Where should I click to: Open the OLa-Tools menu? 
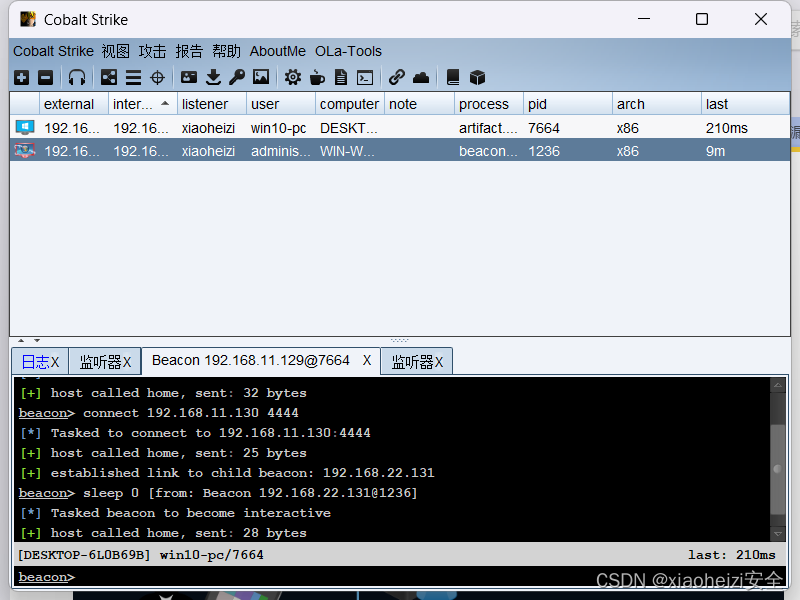pyautogui.click(x=348, y=52)
